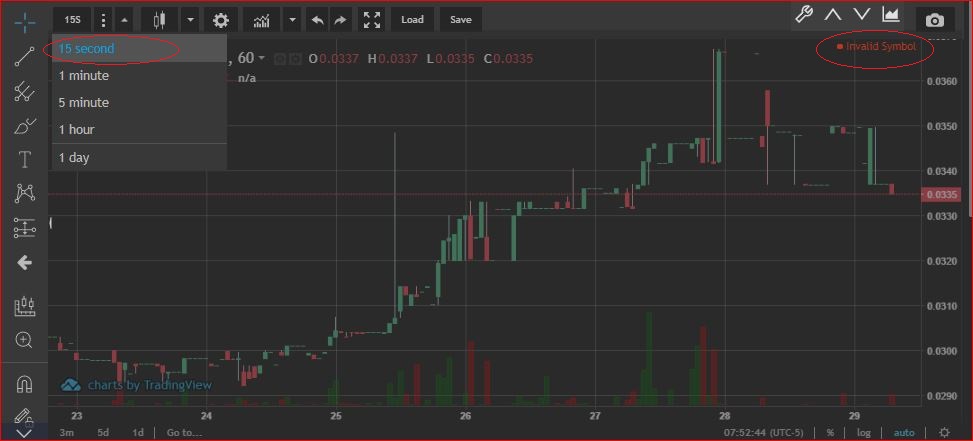Choose 15 second interval from list
The width and height of the screenshot is (973, 441).
click(x=139, y=48)
